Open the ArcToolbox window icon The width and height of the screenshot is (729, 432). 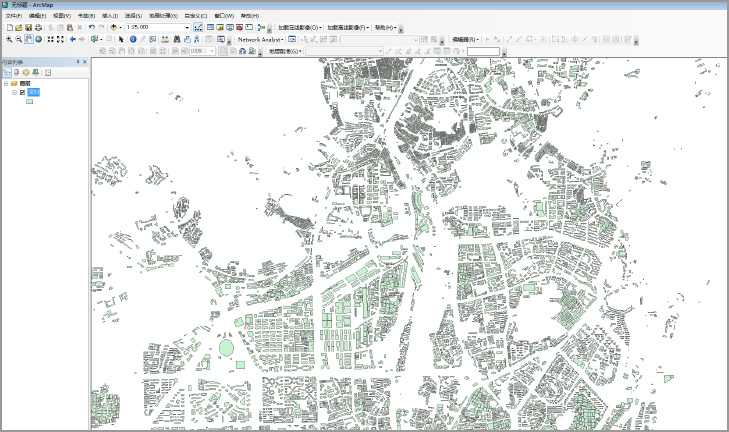239,28
